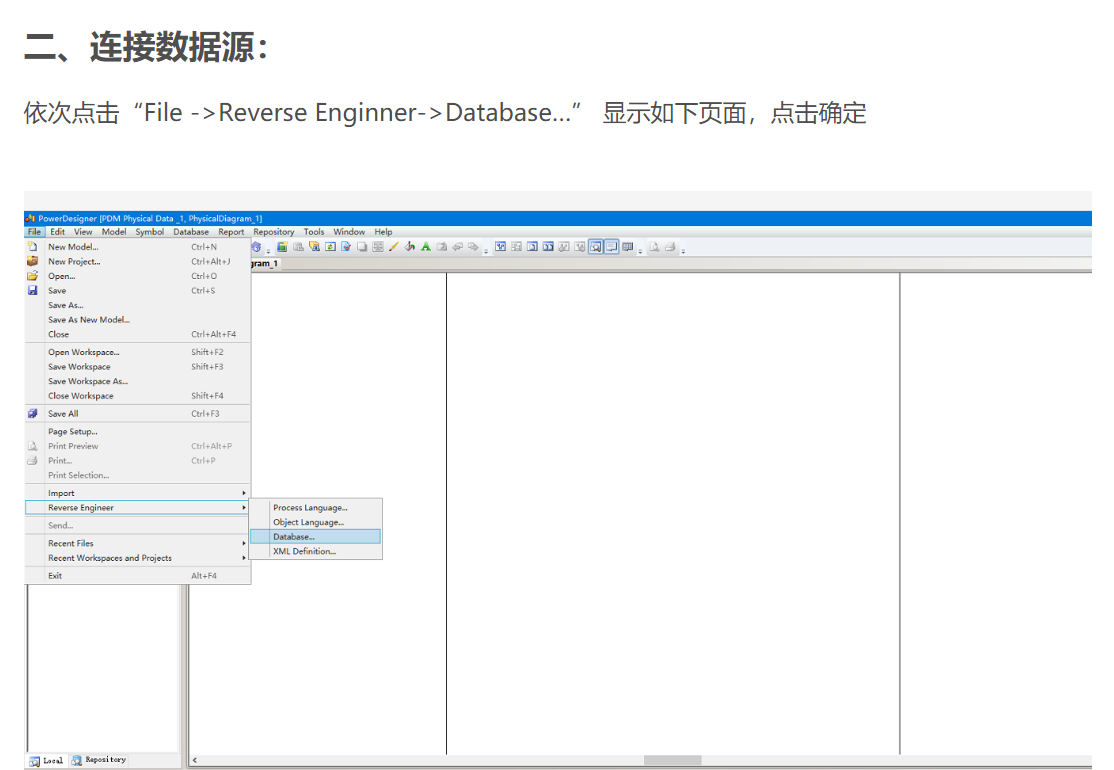Click the New Model page icon

(33, 246)
